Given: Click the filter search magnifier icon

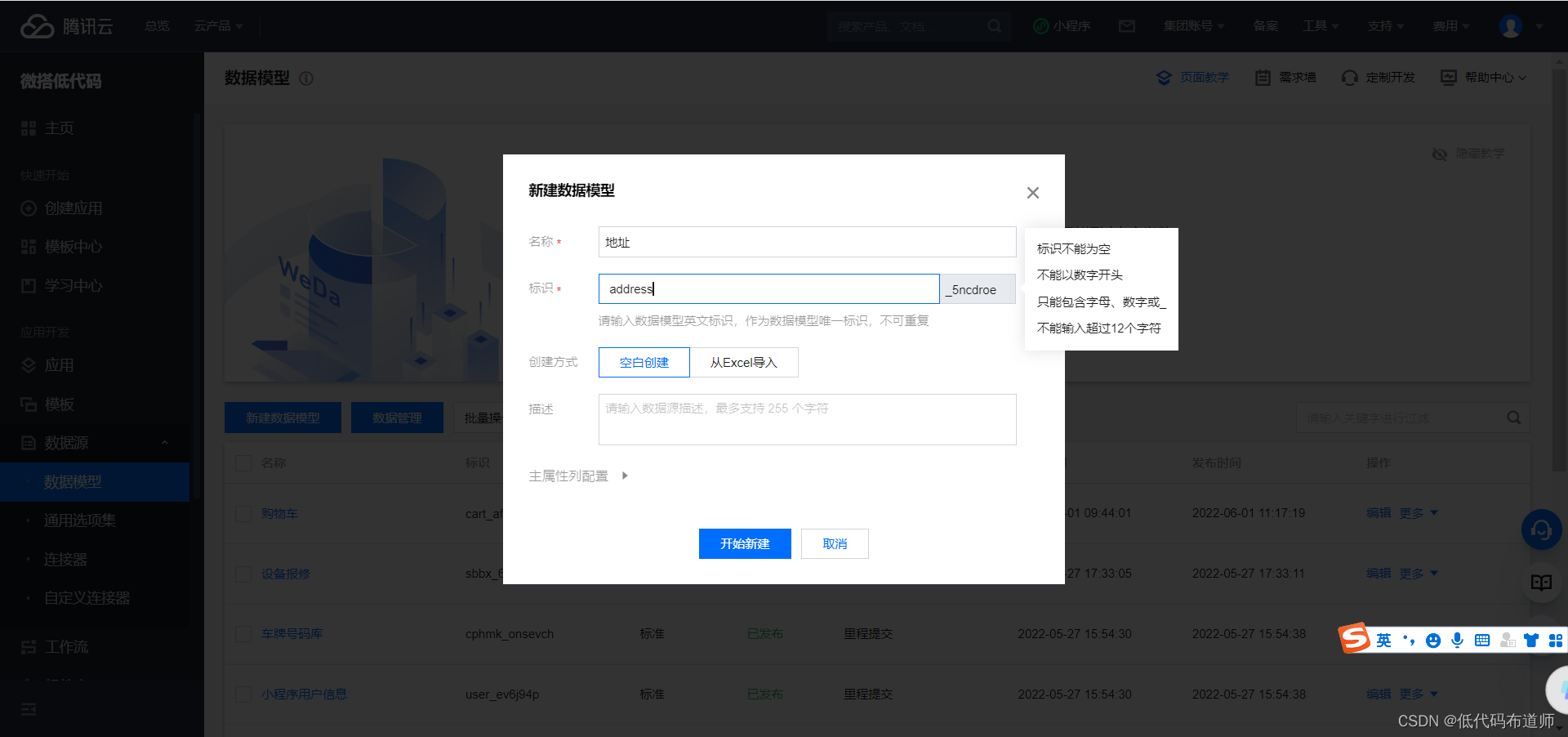Looking at the screenshot, I should pos(1514,418).
